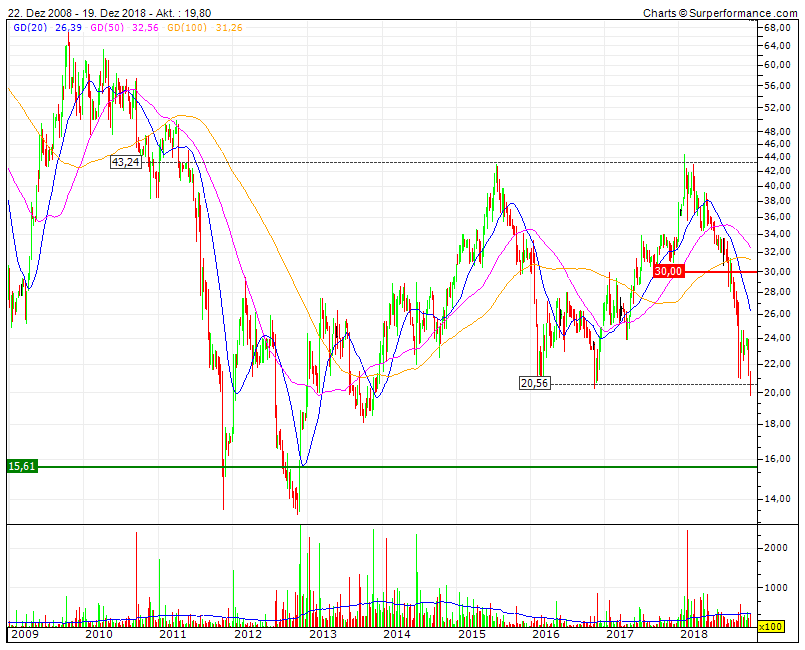The height and width of the screenshot is (650, 805).
Task: Click the 68,00 price axis label
Action: (777, 28)
